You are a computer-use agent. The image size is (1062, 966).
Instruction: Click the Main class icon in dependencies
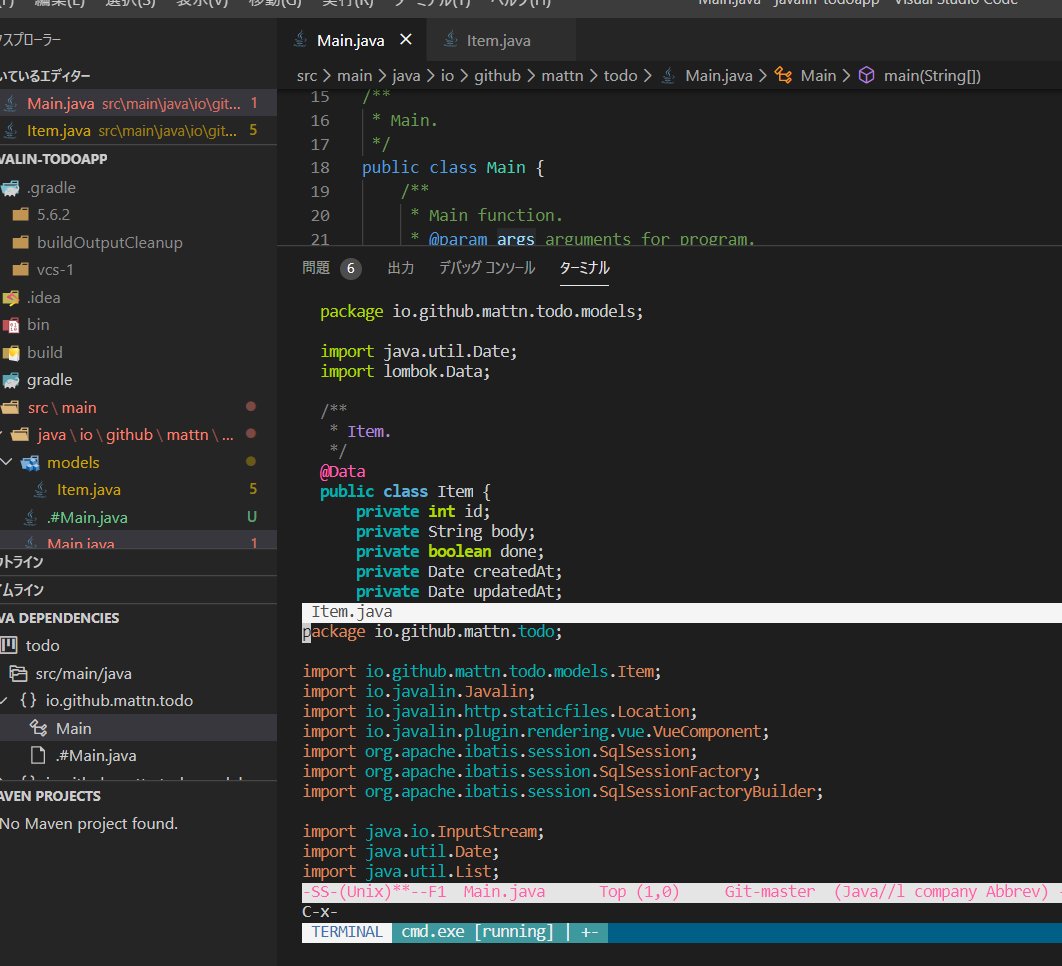click(39, 728)
